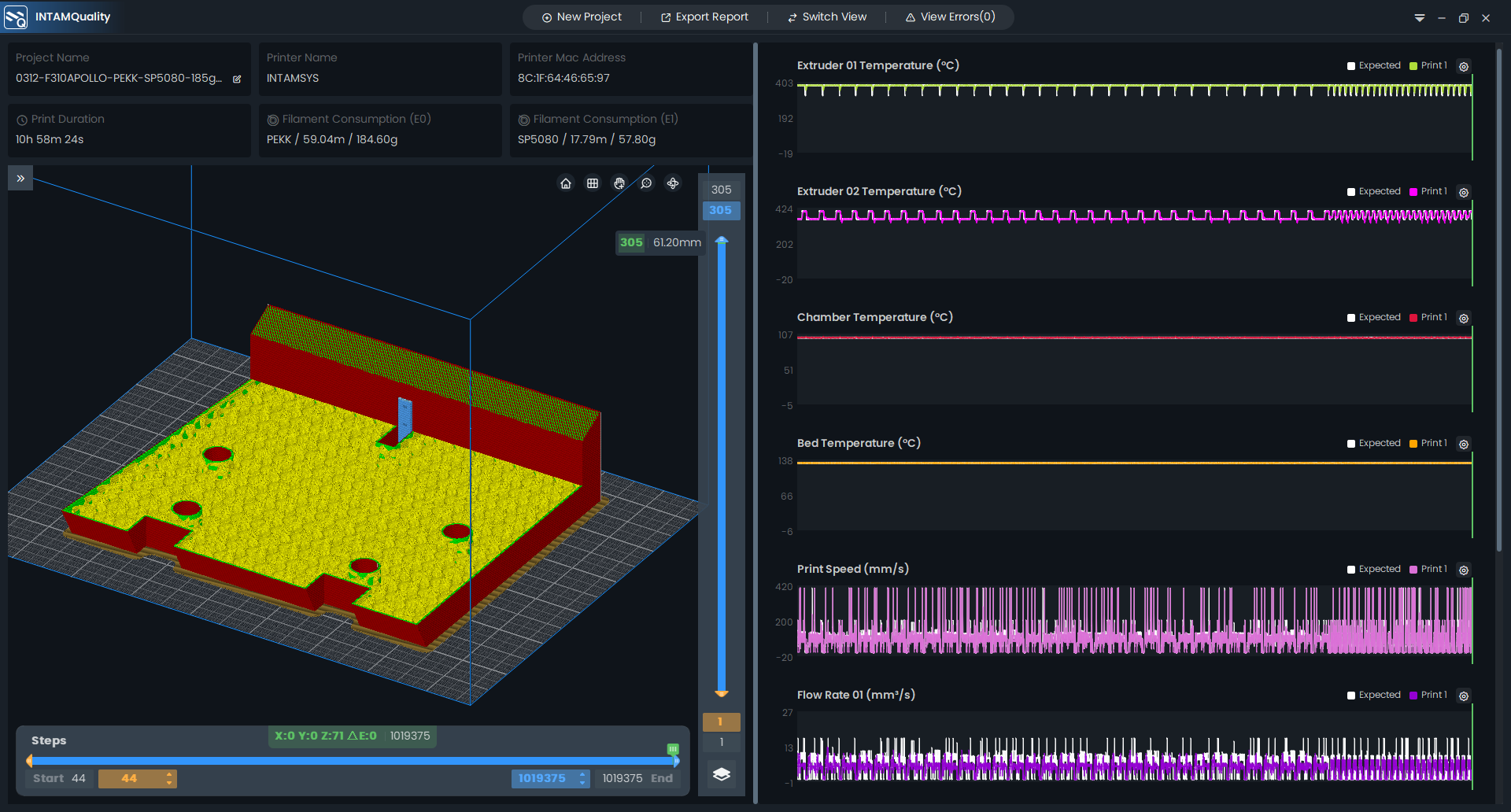1511x812 pixels.
Task: Click the vertical layer slider track
Action: pos(722,467)
